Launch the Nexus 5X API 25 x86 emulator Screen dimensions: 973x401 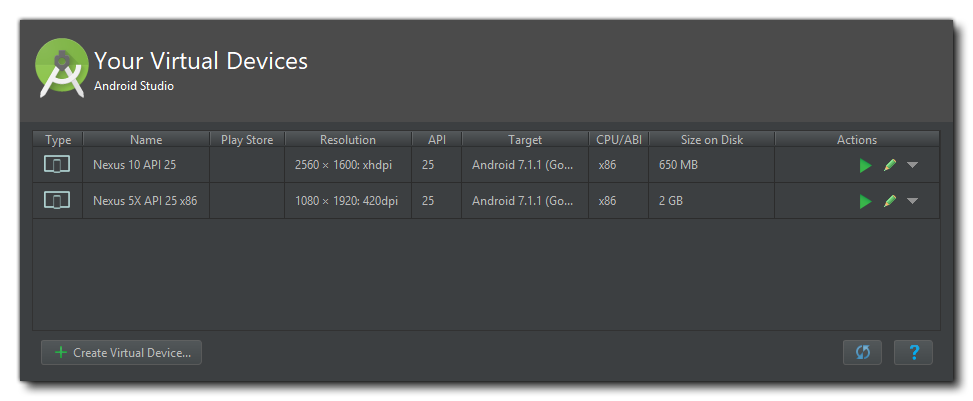coord(866,201)
